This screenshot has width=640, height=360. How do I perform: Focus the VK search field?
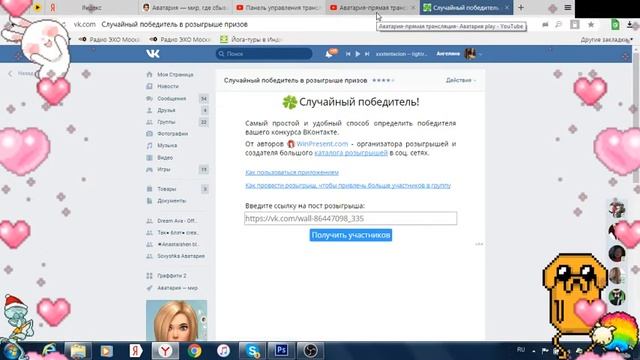point(264,54)
